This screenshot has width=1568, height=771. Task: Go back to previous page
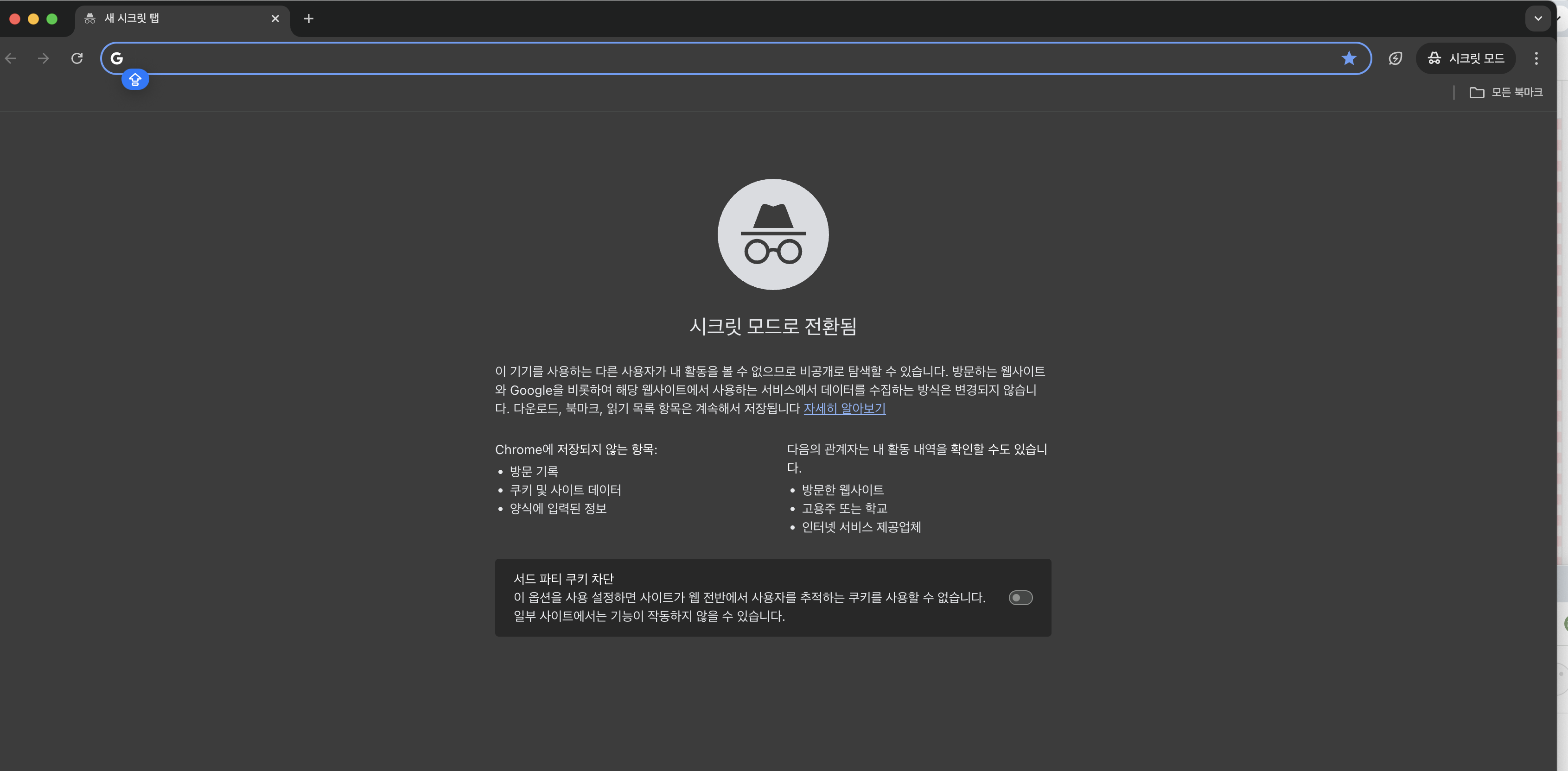point(11,58)
